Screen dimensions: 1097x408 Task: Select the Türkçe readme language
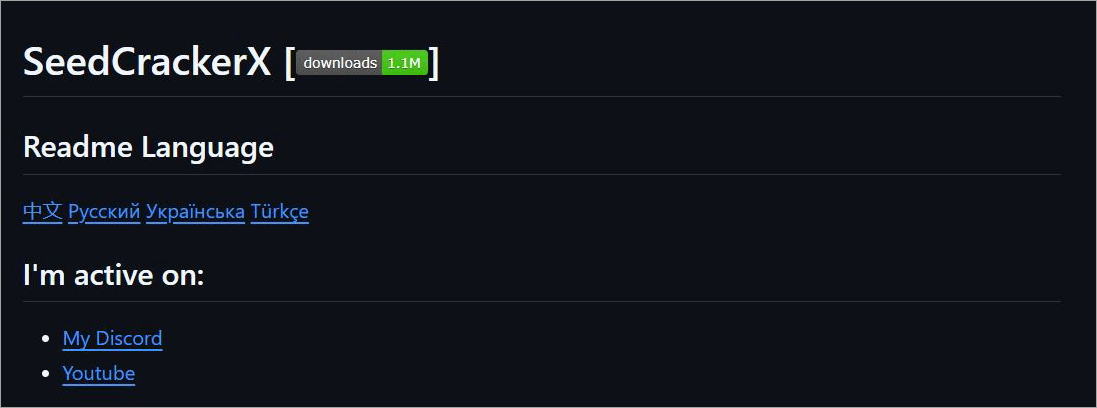pos(279,212)
